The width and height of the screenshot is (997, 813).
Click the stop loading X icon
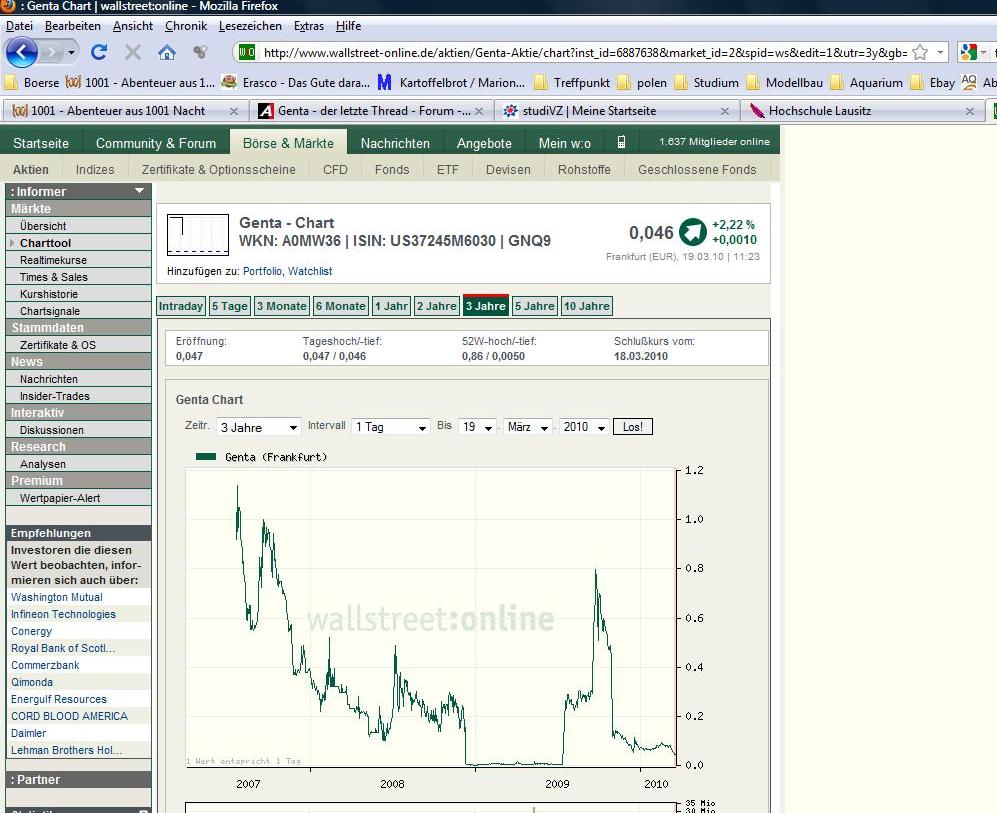point(132,52)
